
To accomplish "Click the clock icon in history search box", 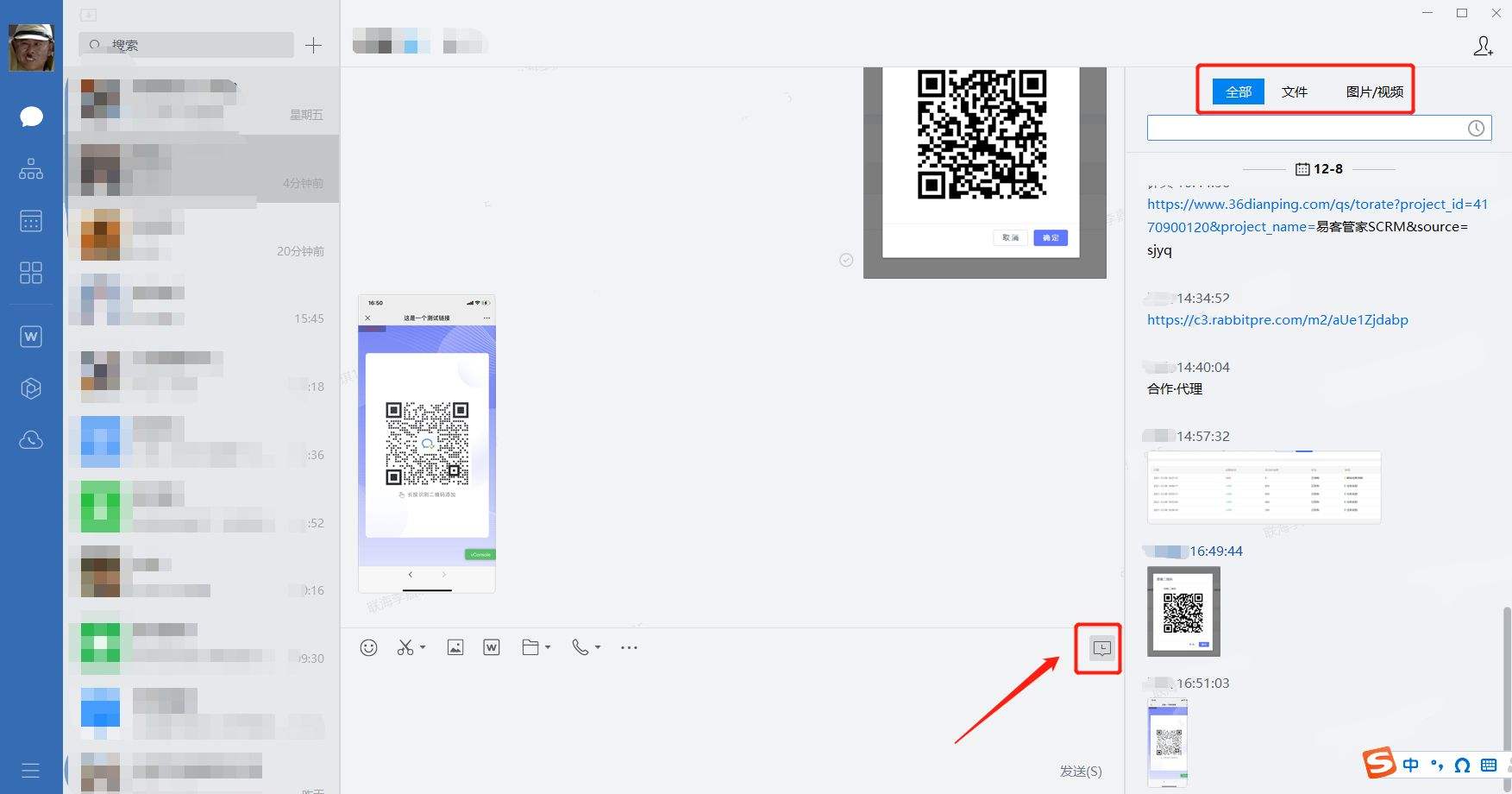I will pos(1477,129).
